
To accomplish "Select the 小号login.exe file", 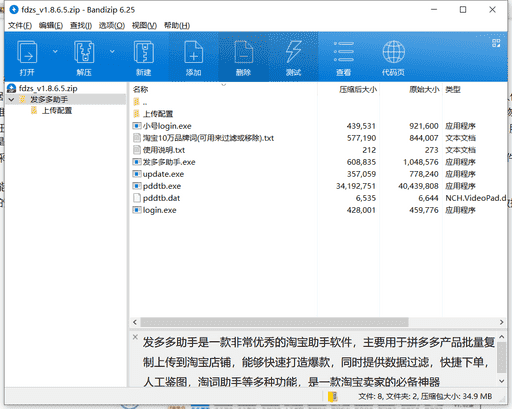I will [167, 126].
